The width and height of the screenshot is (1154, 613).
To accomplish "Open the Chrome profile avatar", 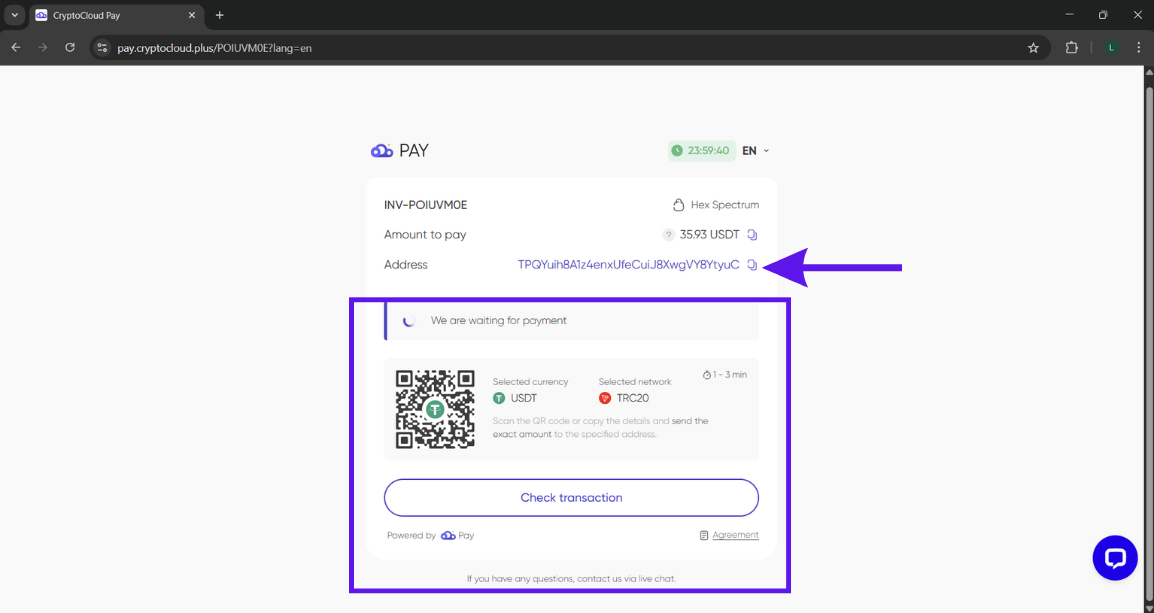I will click(x=1110, y=47).
